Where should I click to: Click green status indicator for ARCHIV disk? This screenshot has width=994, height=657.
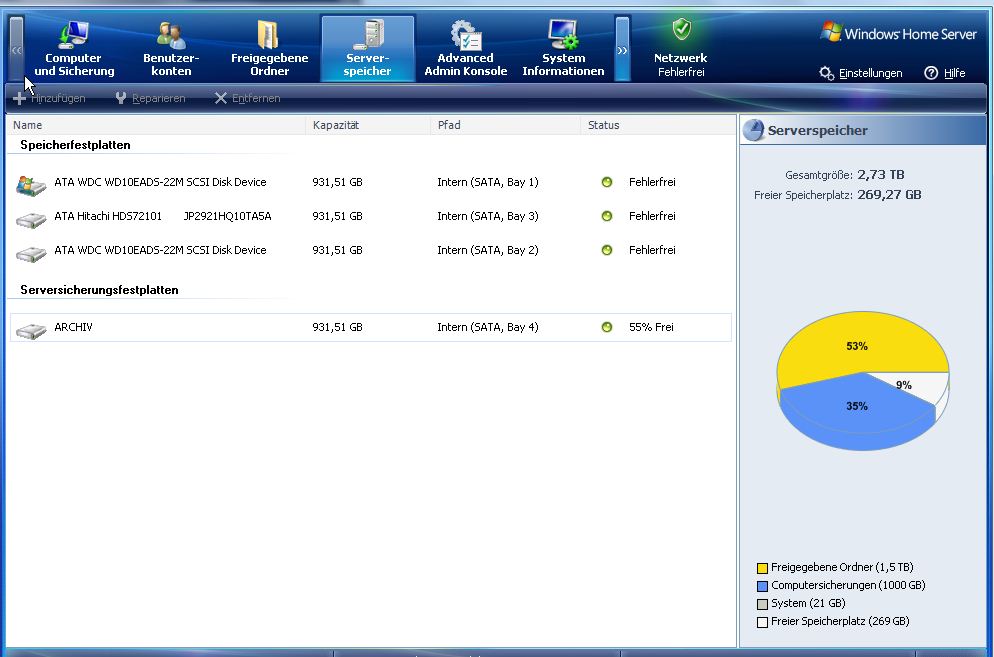tap(607, 327)
